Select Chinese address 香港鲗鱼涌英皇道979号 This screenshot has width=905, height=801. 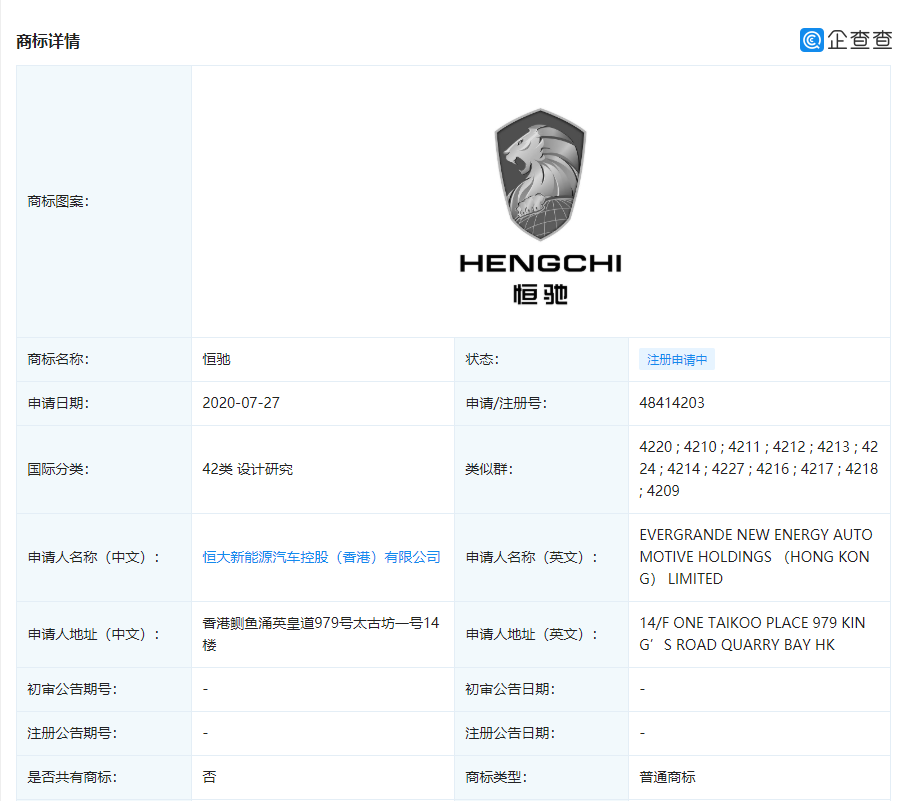pyautogui.click(x=320, y=634)
